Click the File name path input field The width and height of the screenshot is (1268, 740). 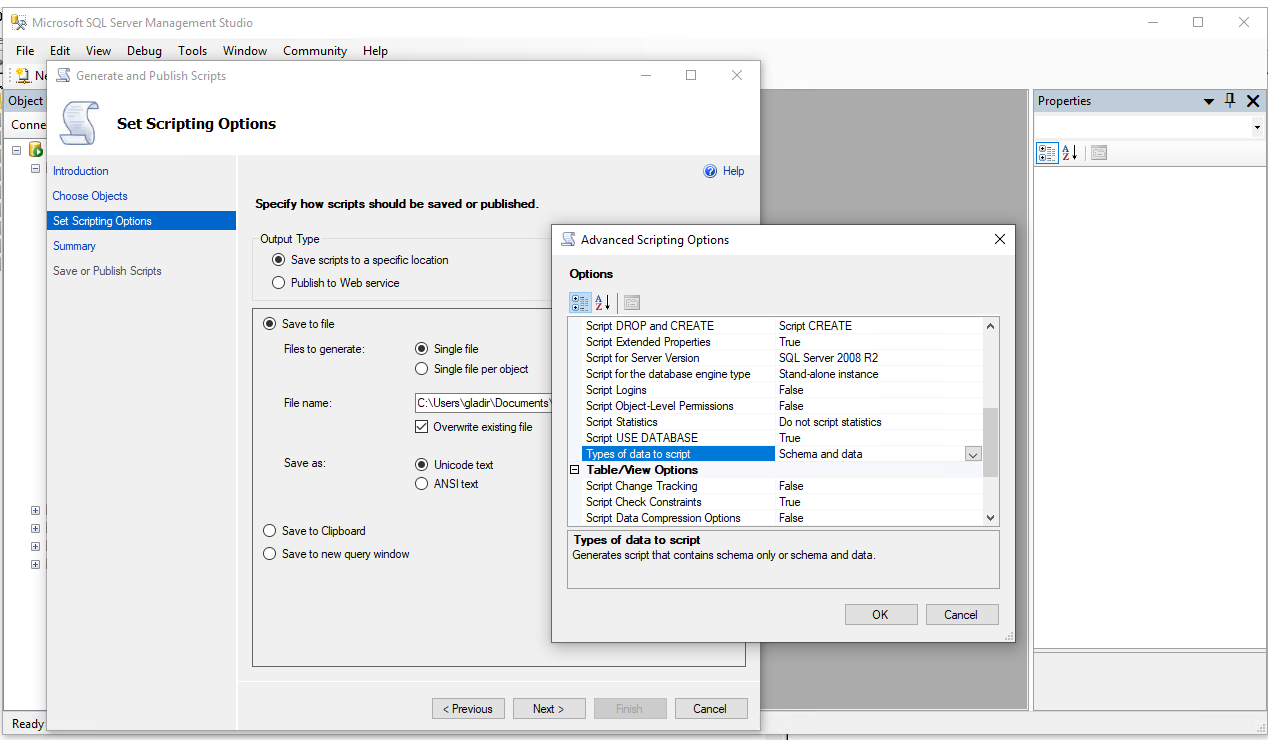(483, 403)
